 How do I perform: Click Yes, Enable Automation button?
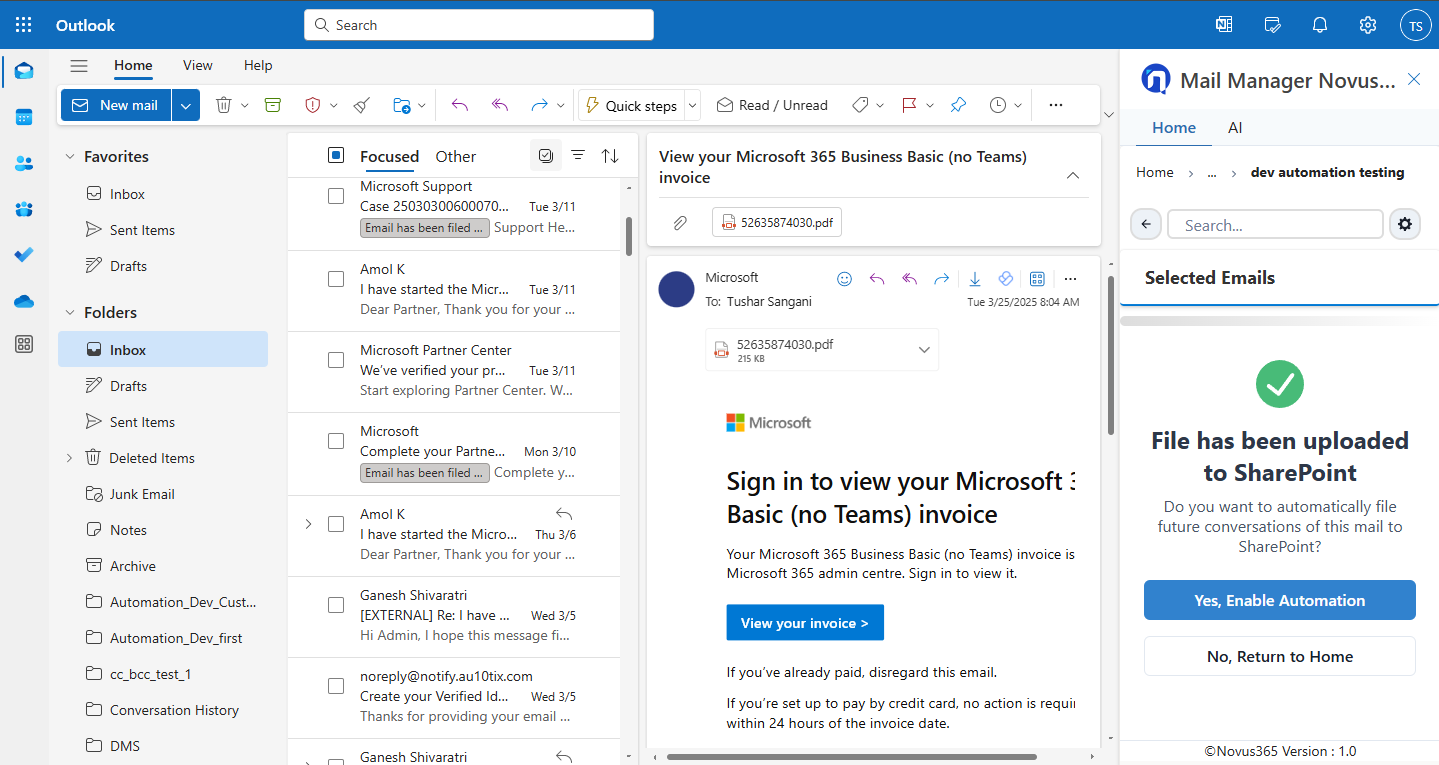pos(1280,600)
